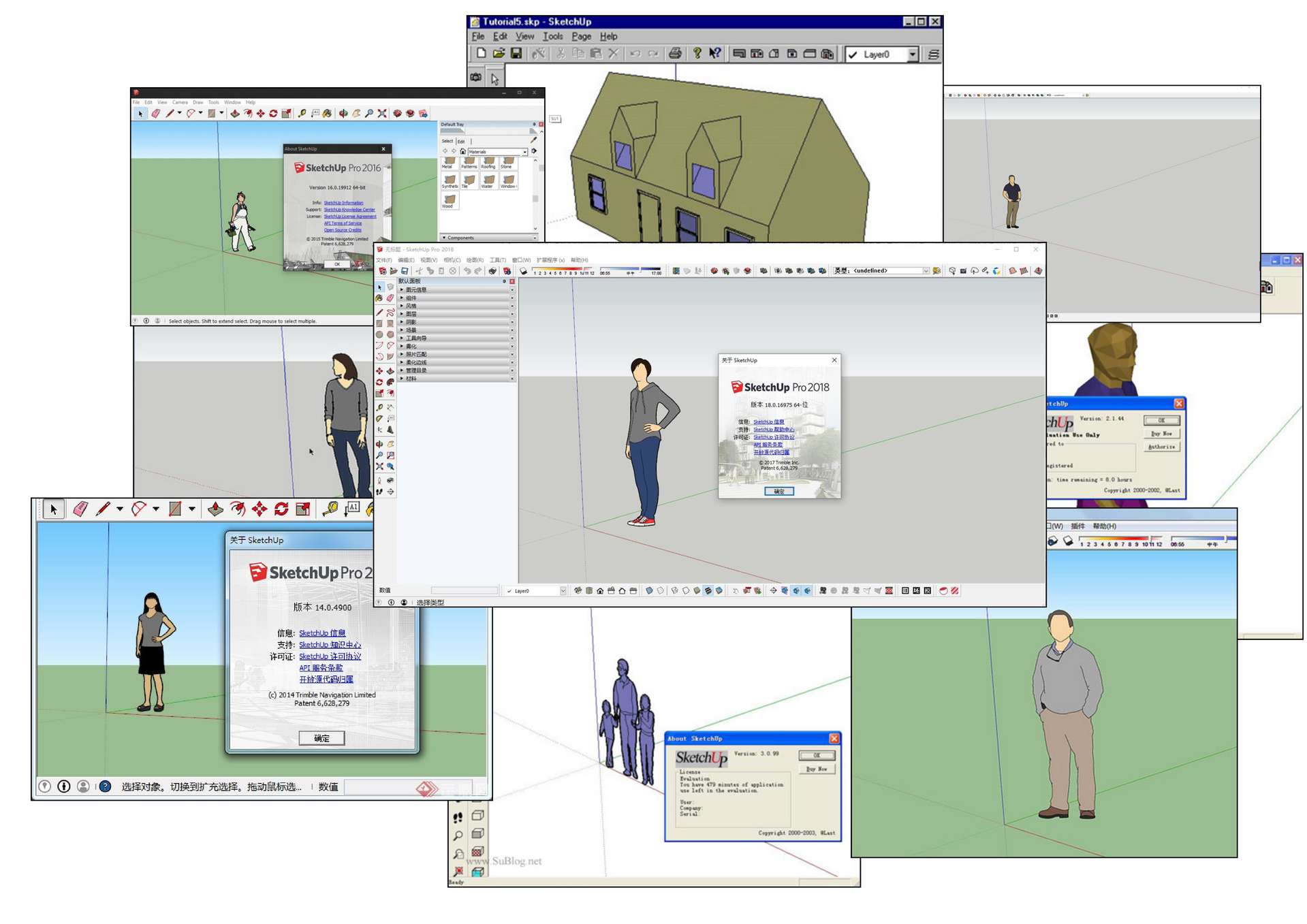Open the Layer0 dropdown in Tutorial5 toolbar
Image resolution: width=1307 pixels, height=924 pixels.
click(912, 54)
